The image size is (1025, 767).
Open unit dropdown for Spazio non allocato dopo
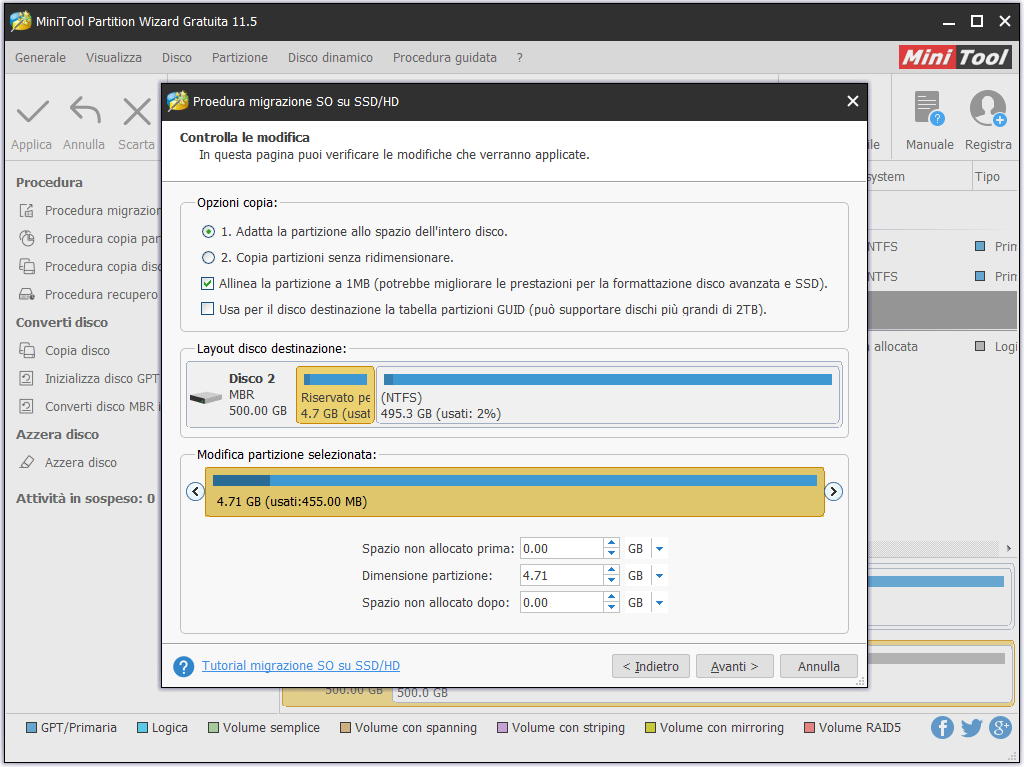click(659, 603)
